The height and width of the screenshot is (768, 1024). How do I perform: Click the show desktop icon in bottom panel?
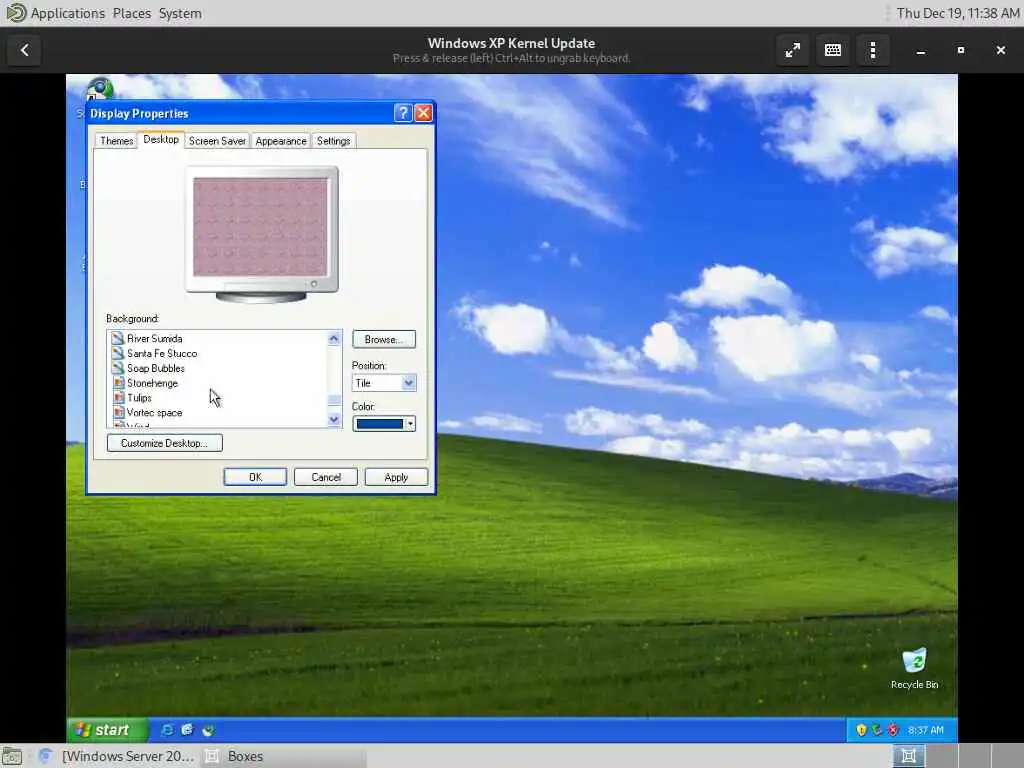[12, 756]
